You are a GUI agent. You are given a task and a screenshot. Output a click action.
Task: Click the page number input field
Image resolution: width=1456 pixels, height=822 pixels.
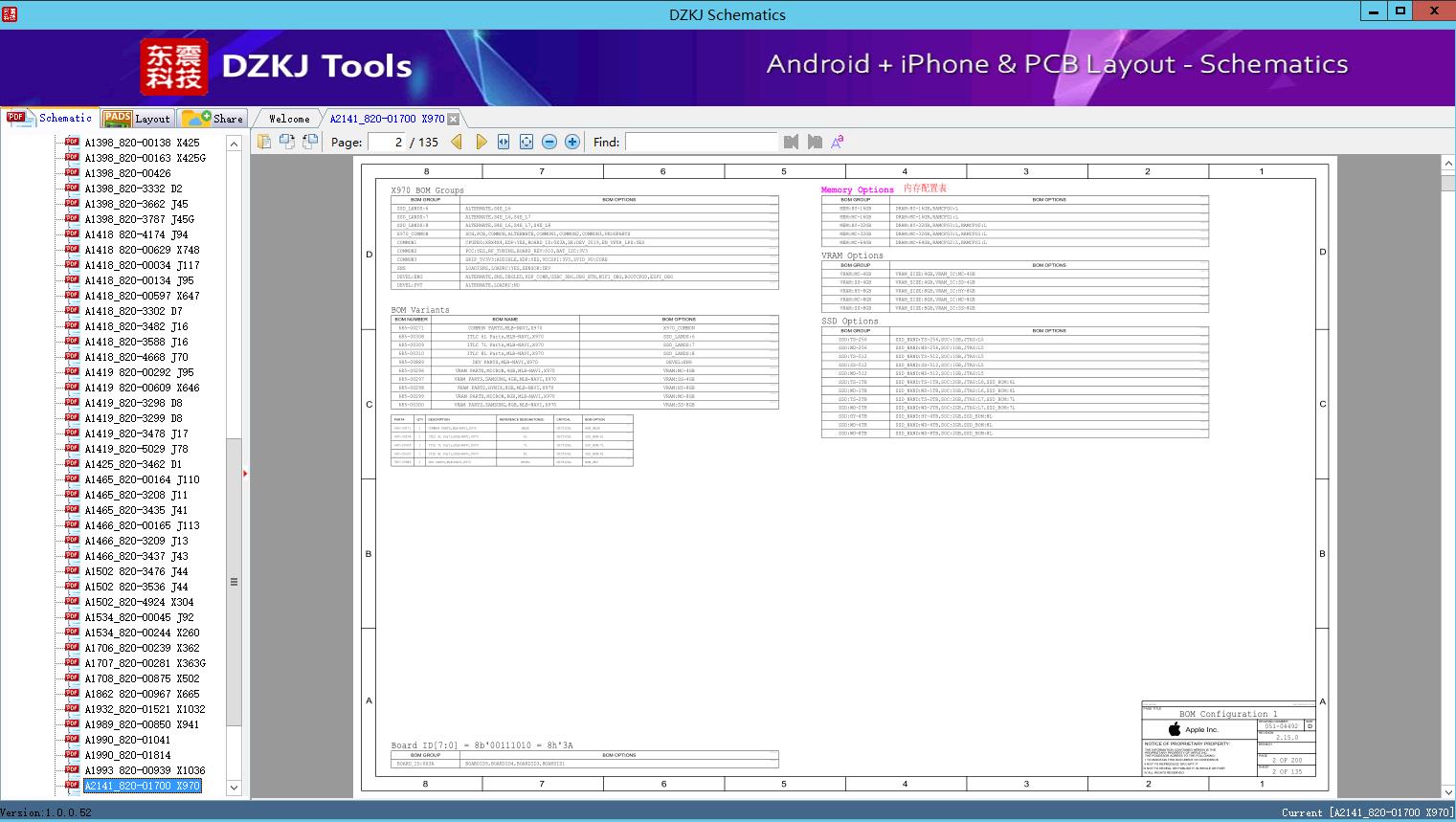(387, 142)
